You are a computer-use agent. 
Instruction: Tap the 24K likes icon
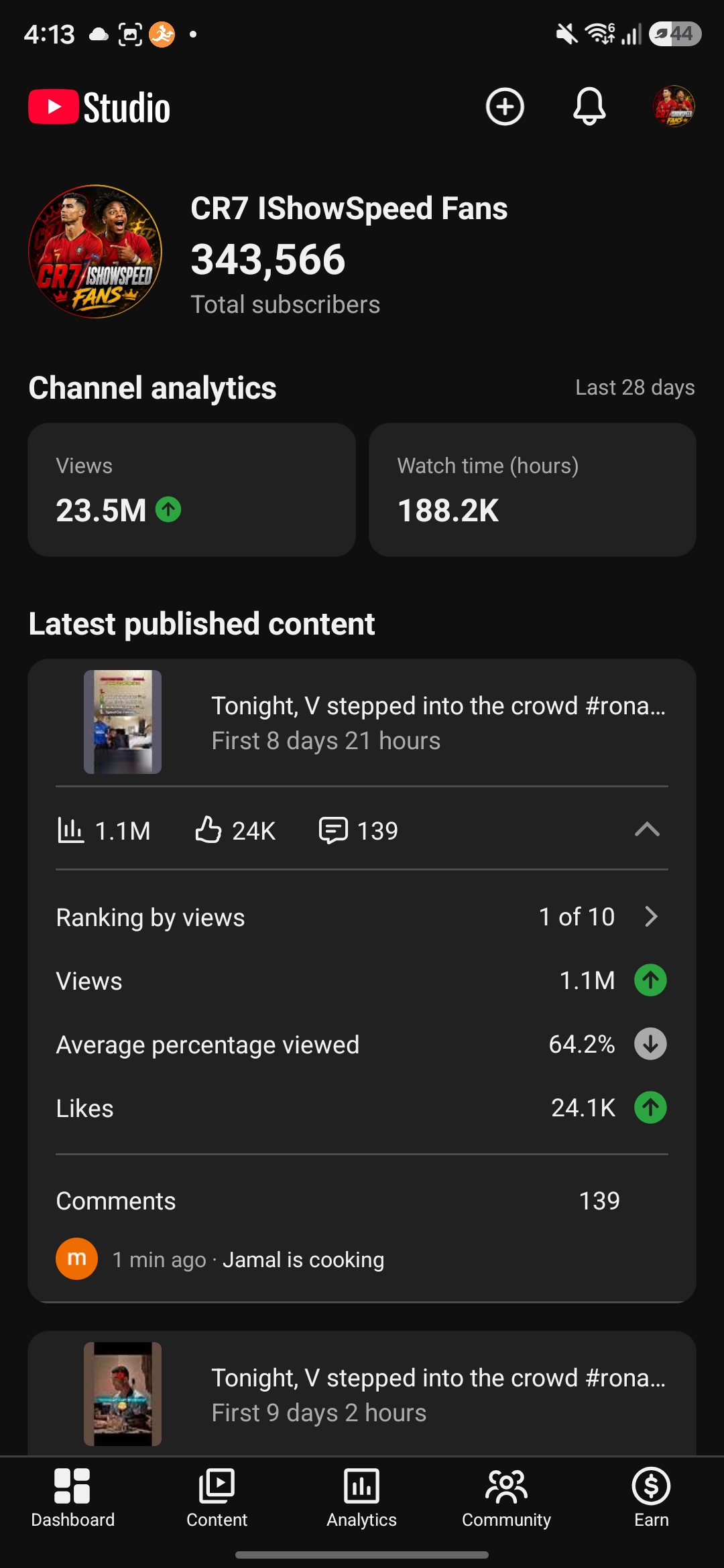(x=208, y=830)
